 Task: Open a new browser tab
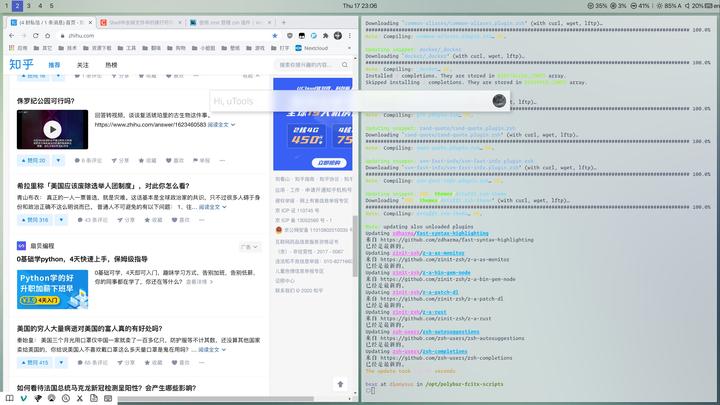pyautogui.click(x=283, y=22)
